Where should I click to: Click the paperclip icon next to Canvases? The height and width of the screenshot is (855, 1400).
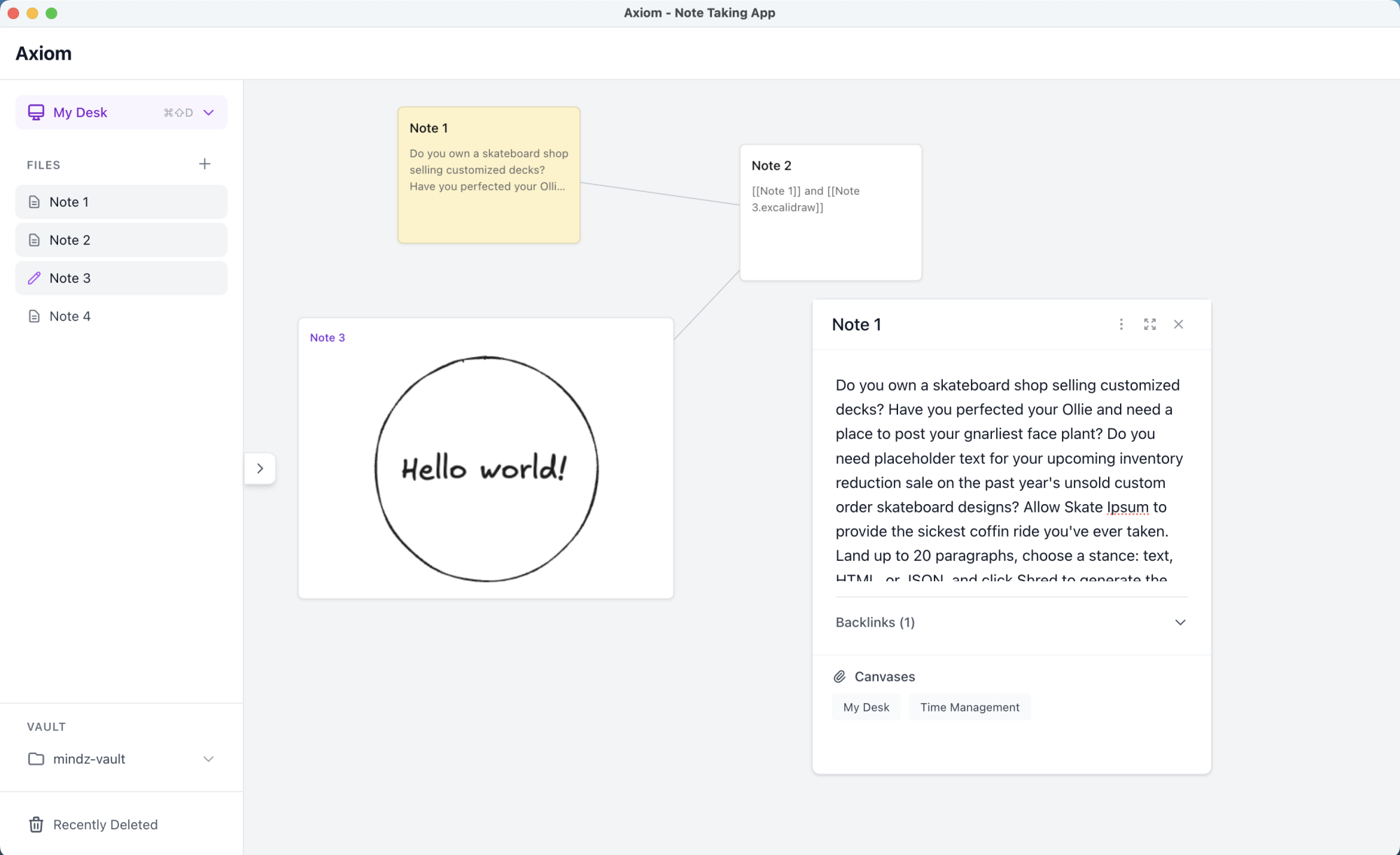pyautogui.click(x=839, y=676)
